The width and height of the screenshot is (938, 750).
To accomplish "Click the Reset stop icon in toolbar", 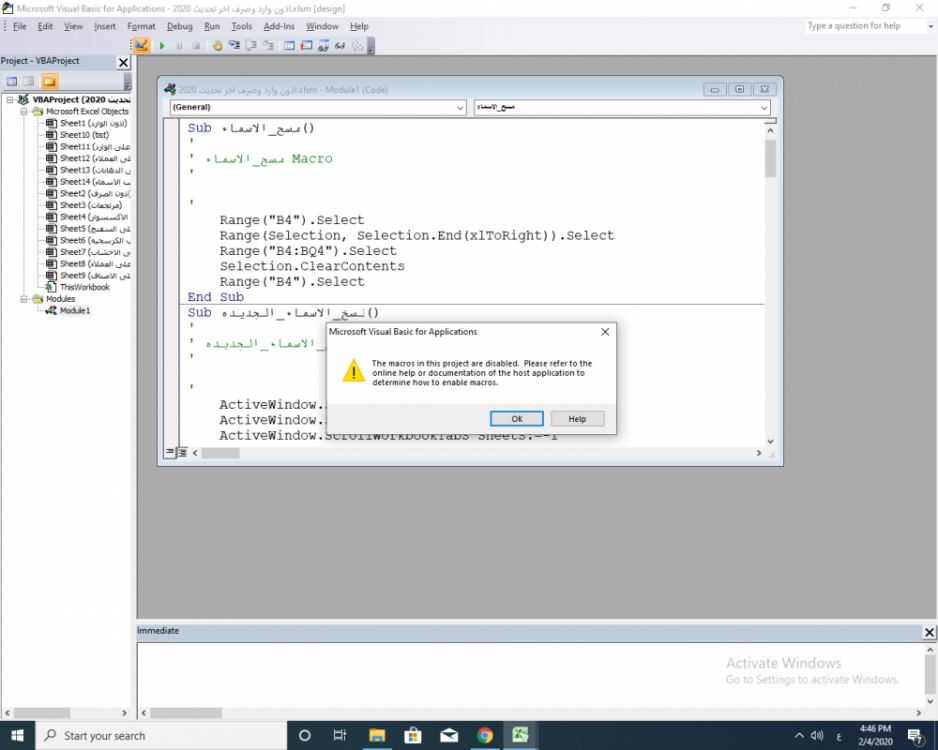I will [x=196, y=45].
